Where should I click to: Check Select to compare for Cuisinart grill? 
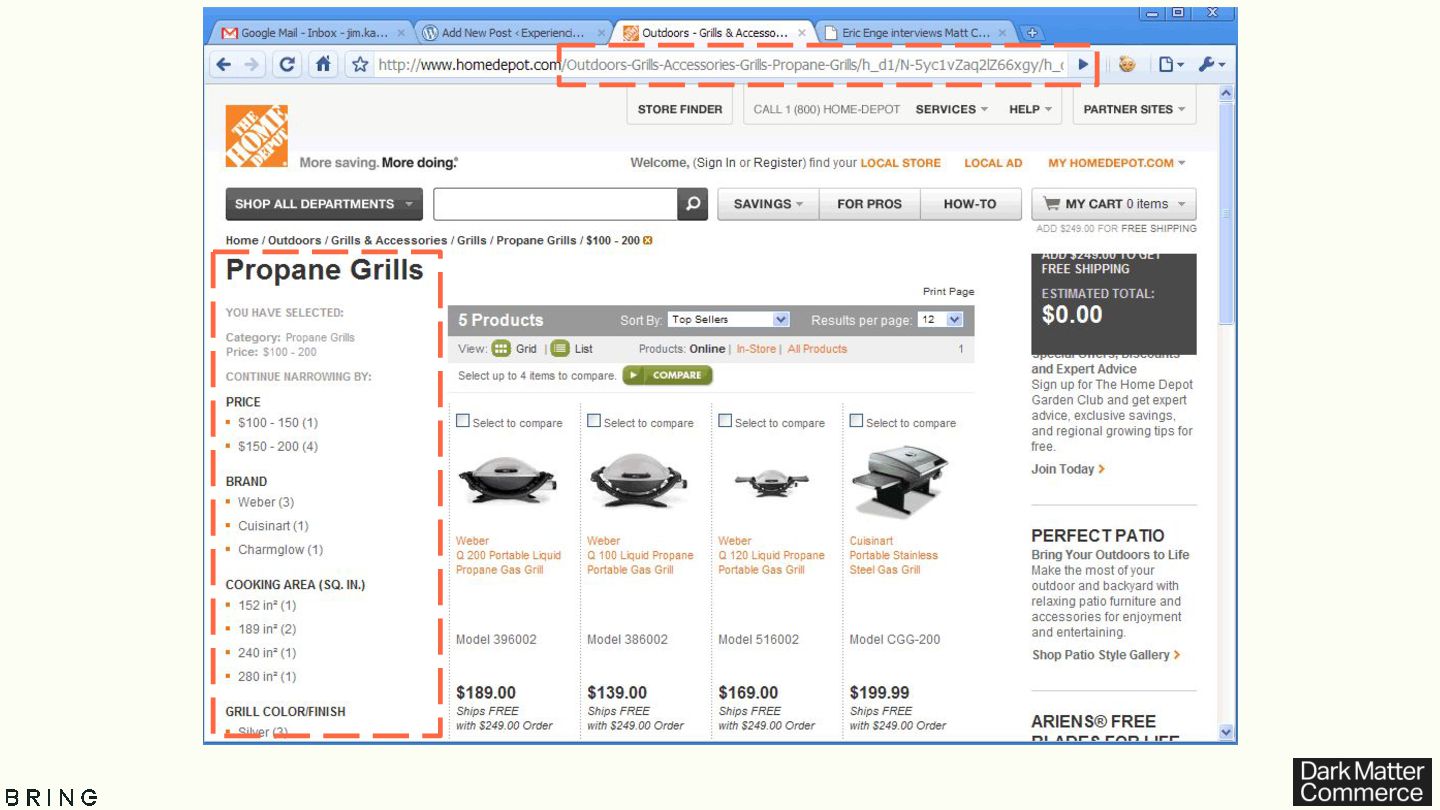856,421
